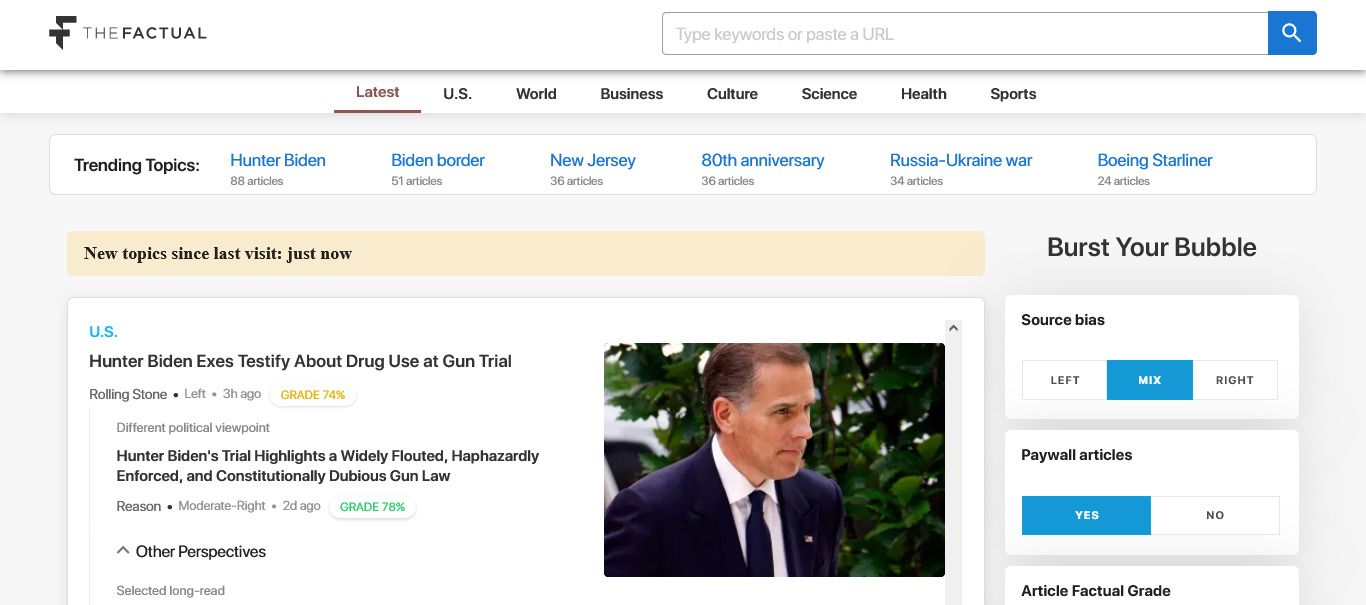Open search with the magnifying glass icon
The image size is (1366, 605).
pyautogui.click(x=1291, y=33)
